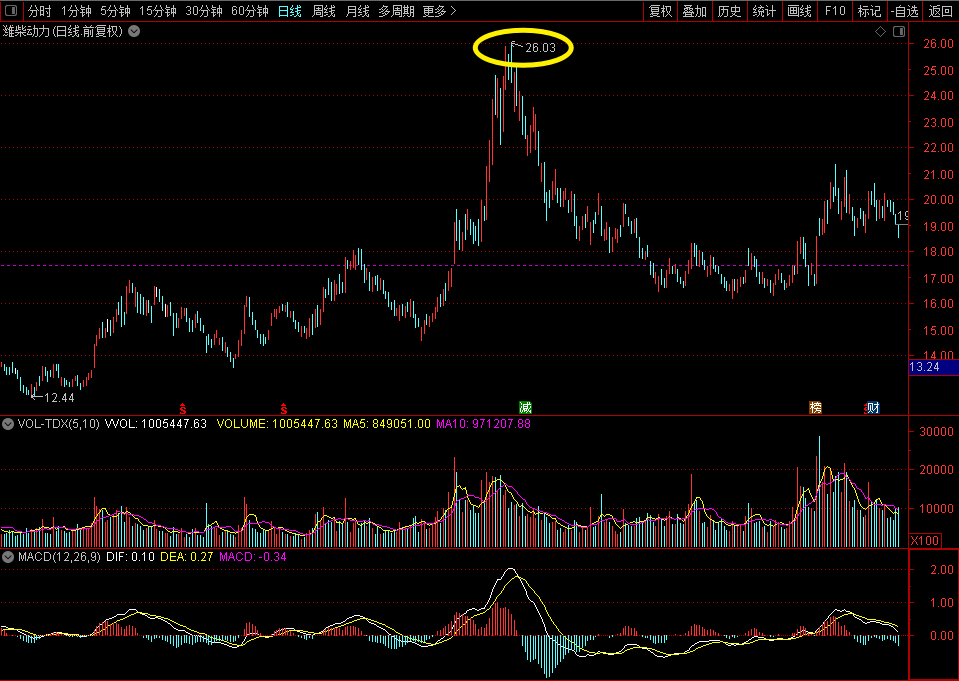Click the 叠加 overlay button
The image size is (959, 681).
[695, 11]
